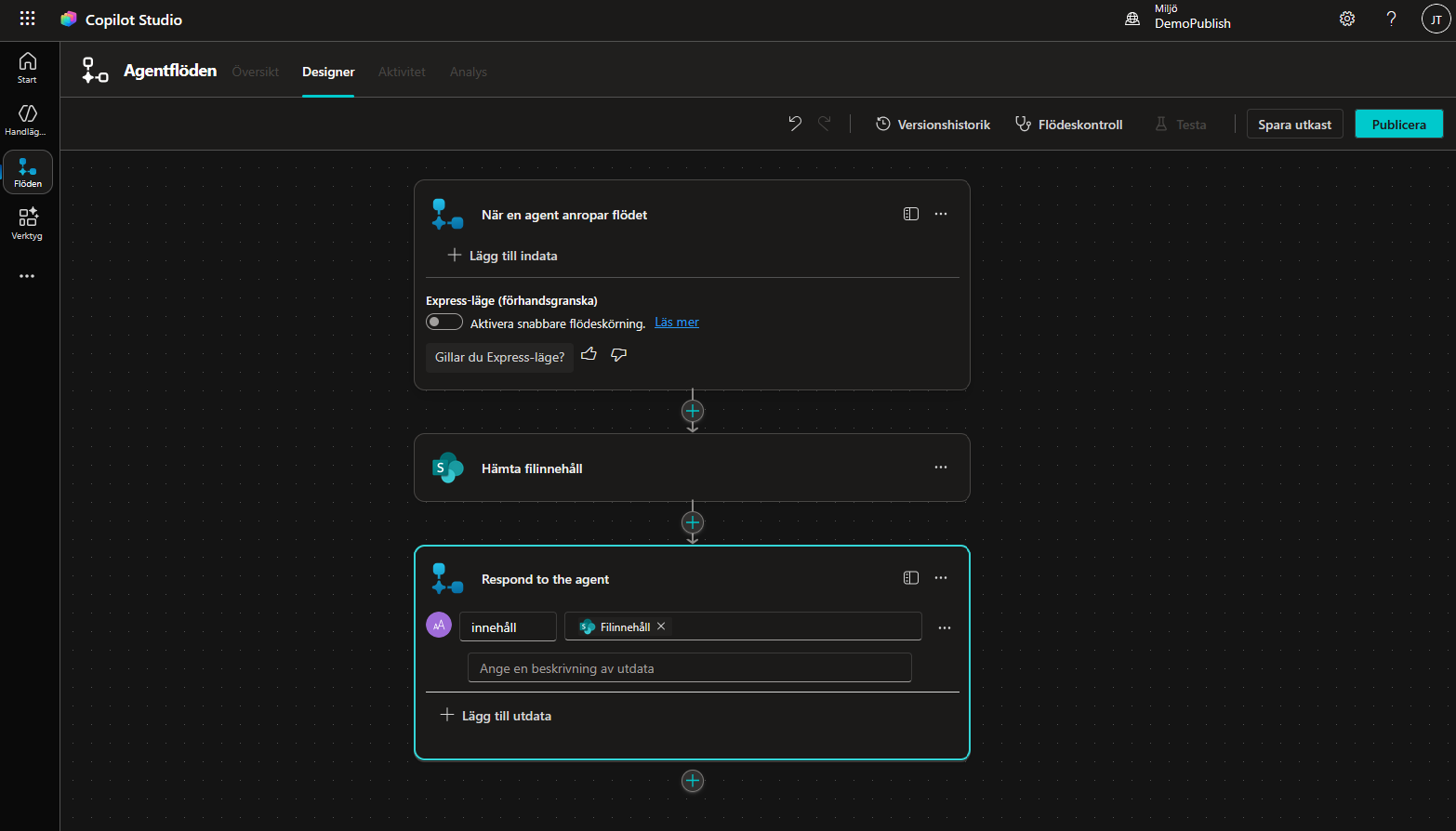The image size is (1456, 831).
Task: Open more options for Hämta filinnehåll
Action: point(941,468)
